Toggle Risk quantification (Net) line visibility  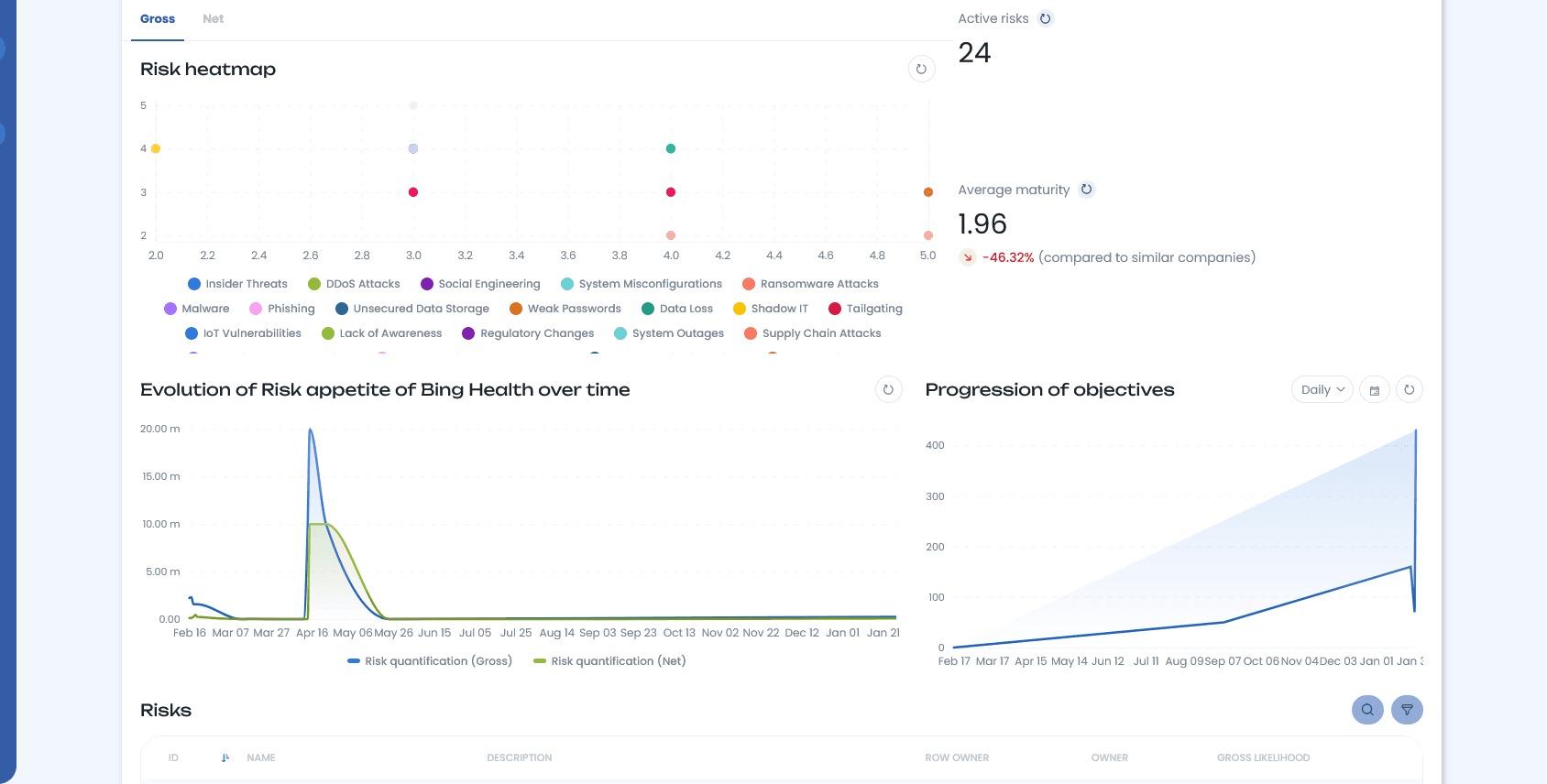tap(609, 661)
